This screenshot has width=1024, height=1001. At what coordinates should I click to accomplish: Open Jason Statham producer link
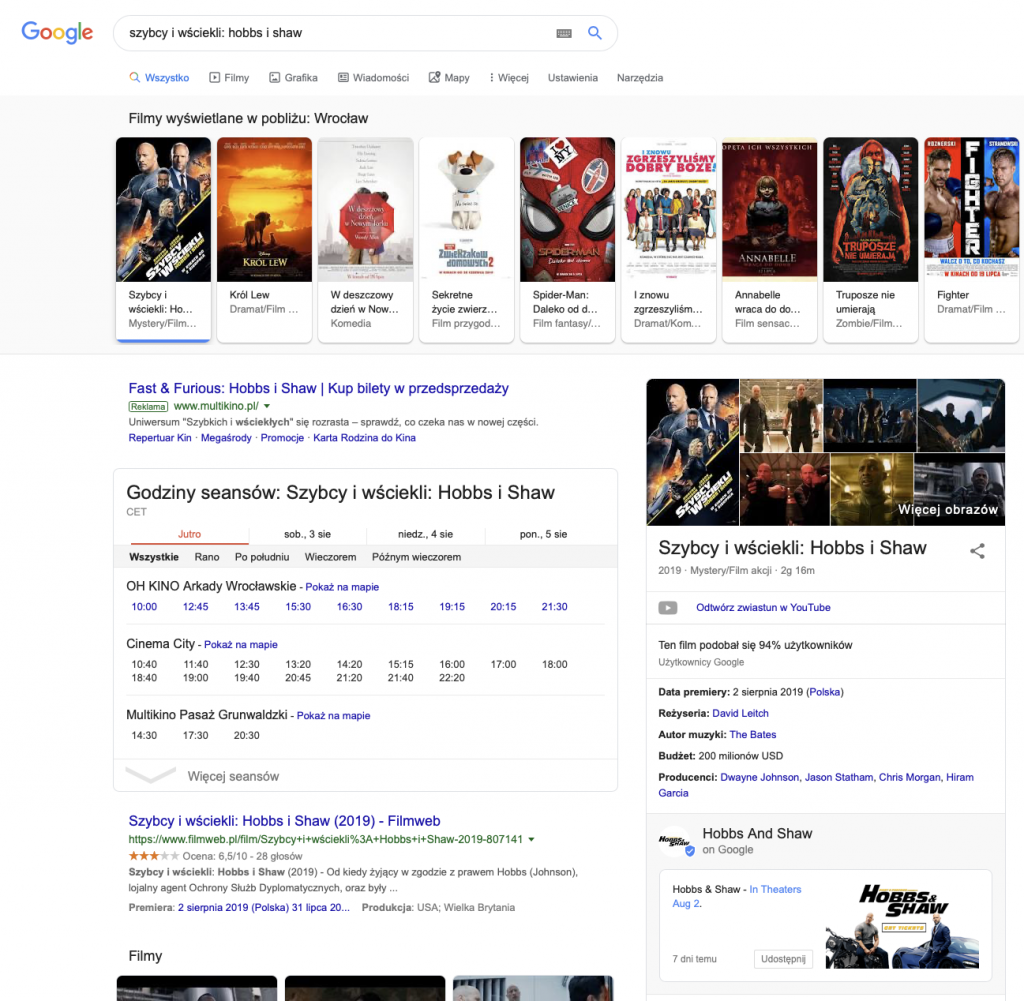click(x=839, y=778)
